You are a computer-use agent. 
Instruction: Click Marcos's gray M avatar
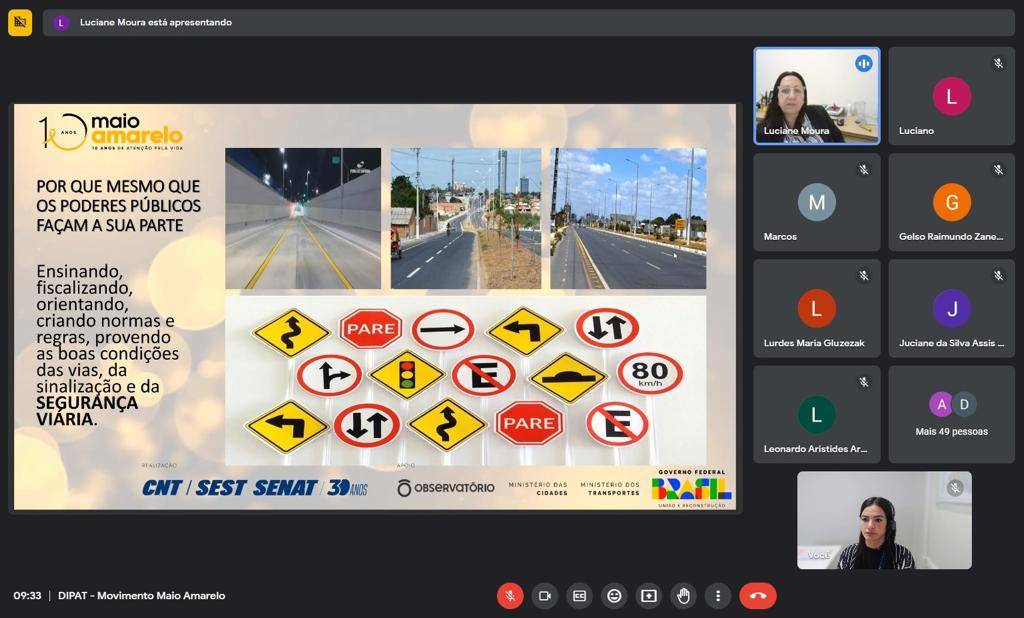coord(816,203)
